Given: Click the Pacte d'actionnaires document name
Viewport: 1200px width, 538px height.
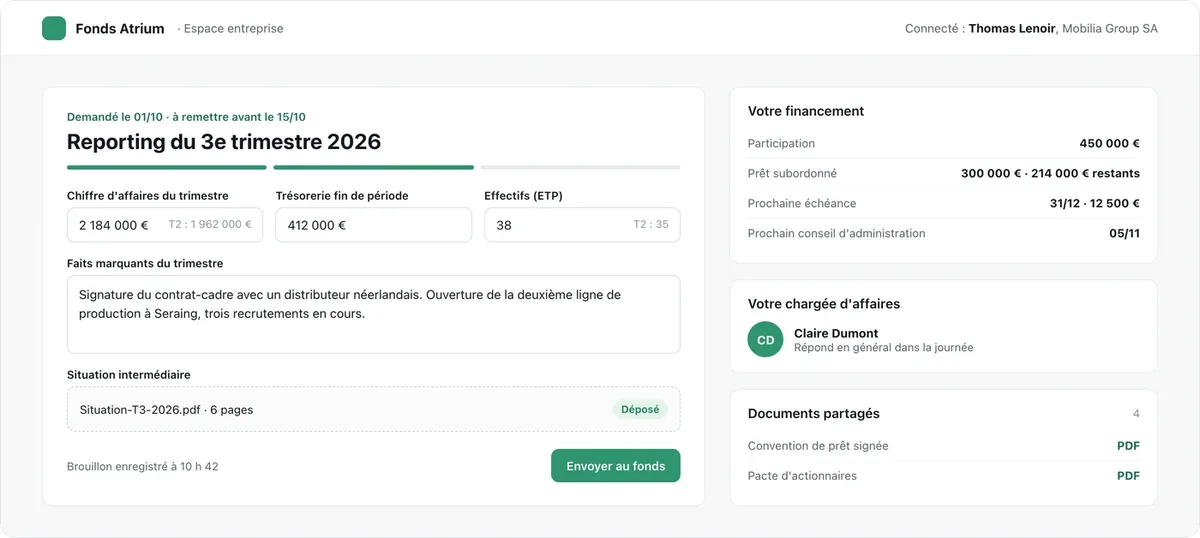Looking at the screenshot, I should (802, 476).
